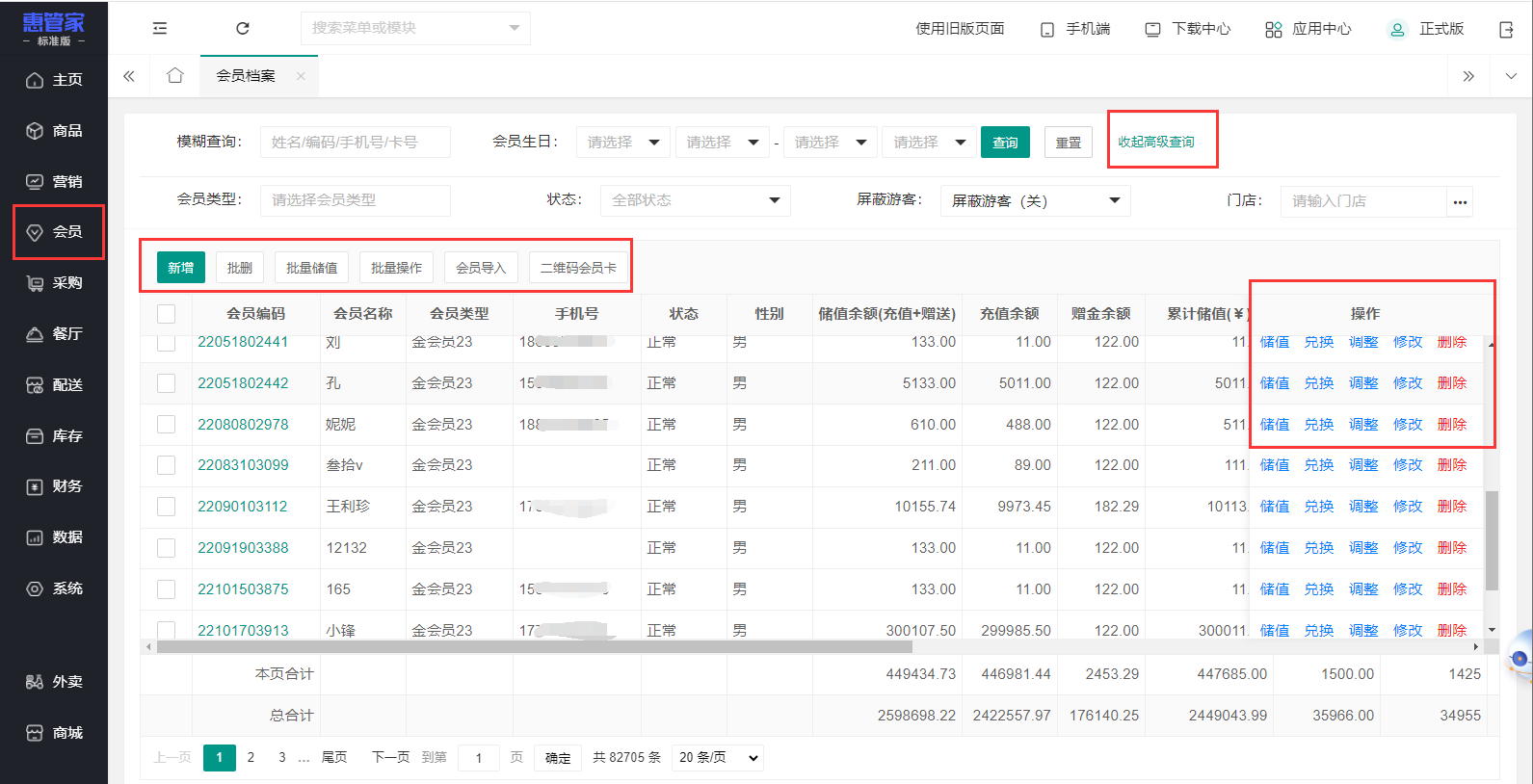Viewport: 1533px width, 784px height.
Task: Open first 会员生日 请选择 dropdown
Action: click(x=623, y=143)
